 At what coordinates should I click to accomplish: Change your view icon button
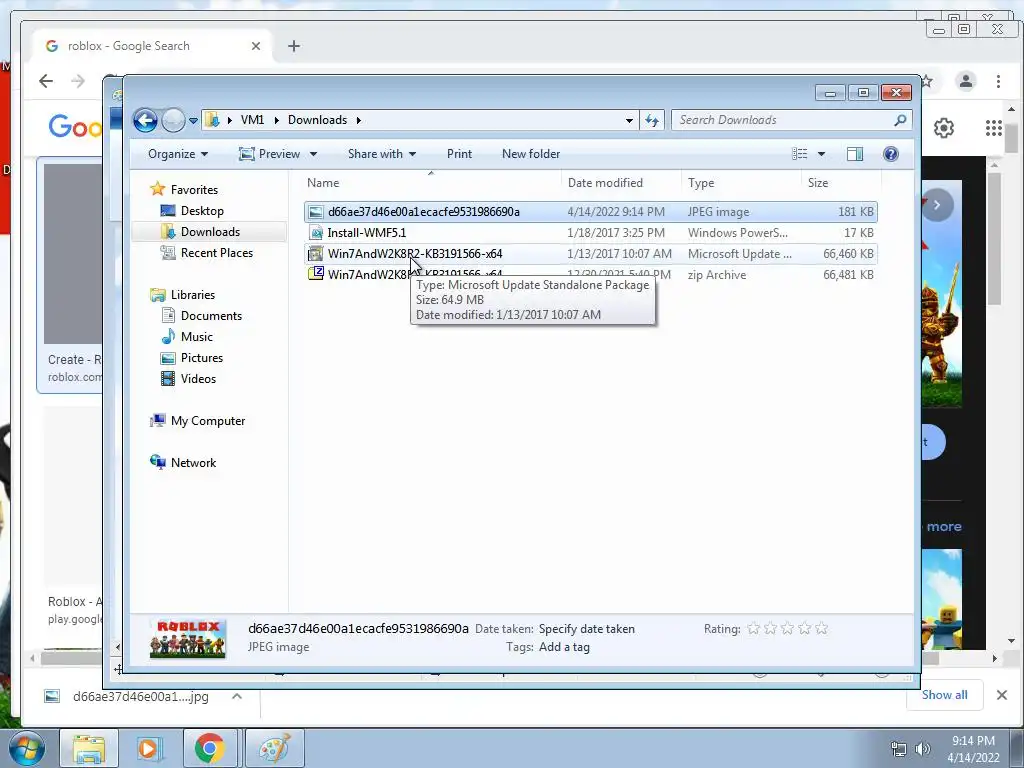click(x=799, y=154)
